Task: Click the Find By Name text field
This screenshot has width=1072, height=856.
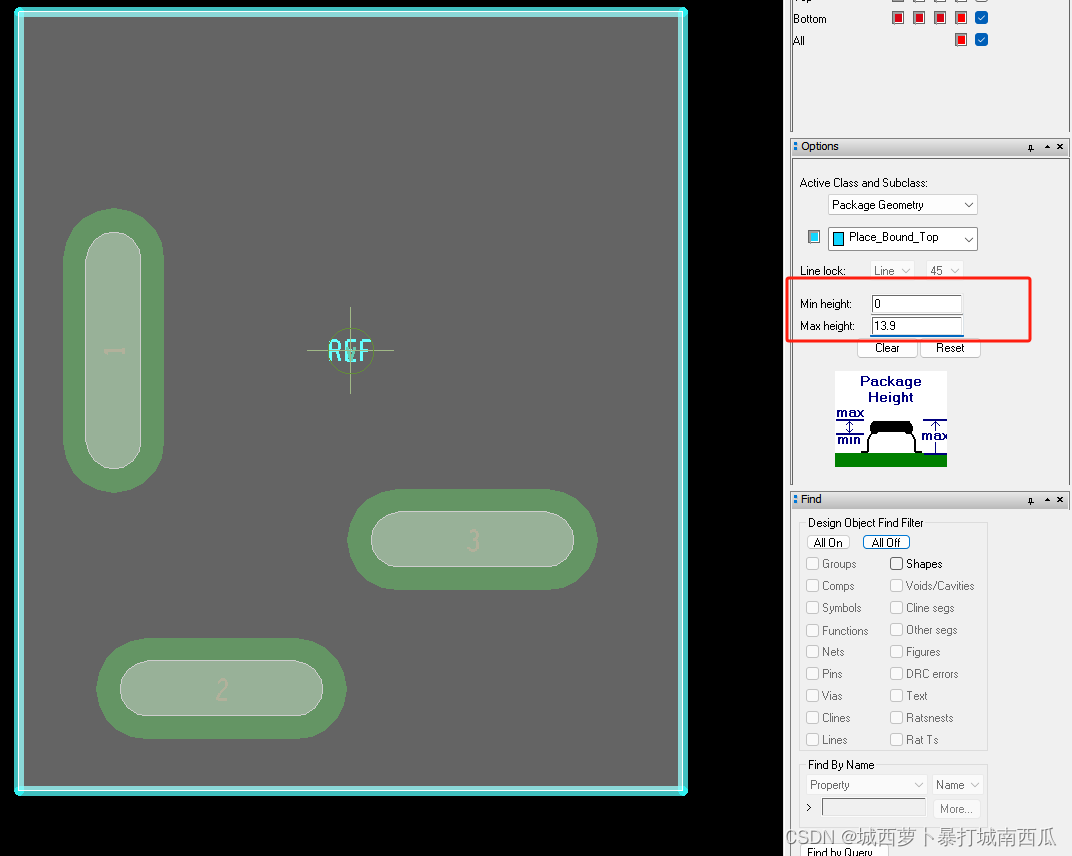Action: coord(873,807)
